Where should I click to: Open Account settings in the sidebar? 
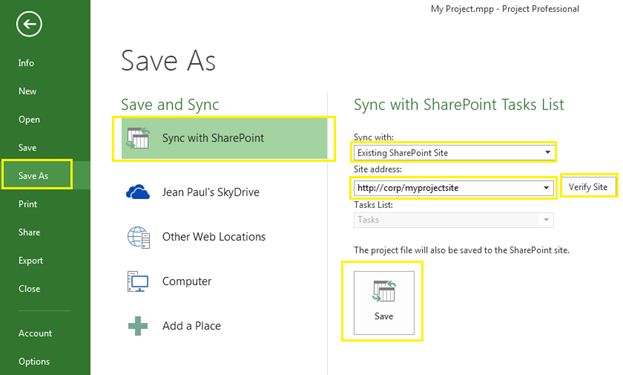click(35, 333)
